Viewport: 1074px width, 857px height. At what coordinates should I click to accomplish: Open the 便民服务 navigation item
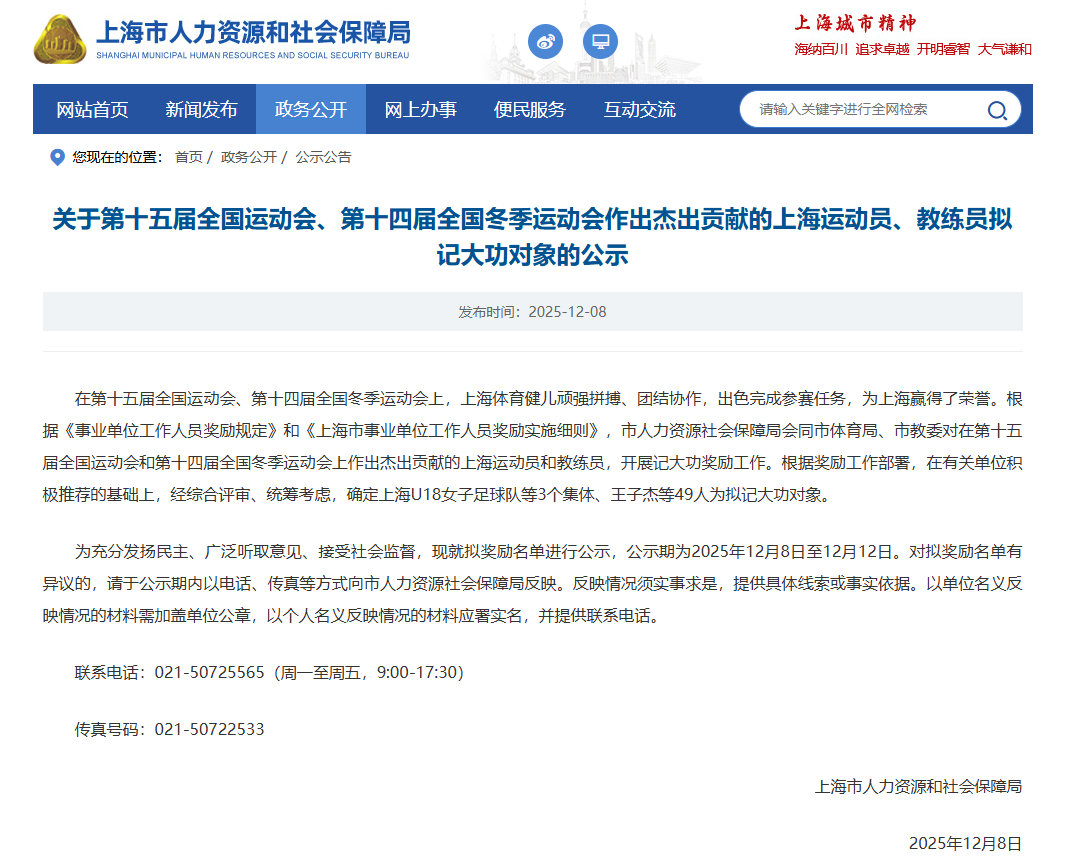529,110
